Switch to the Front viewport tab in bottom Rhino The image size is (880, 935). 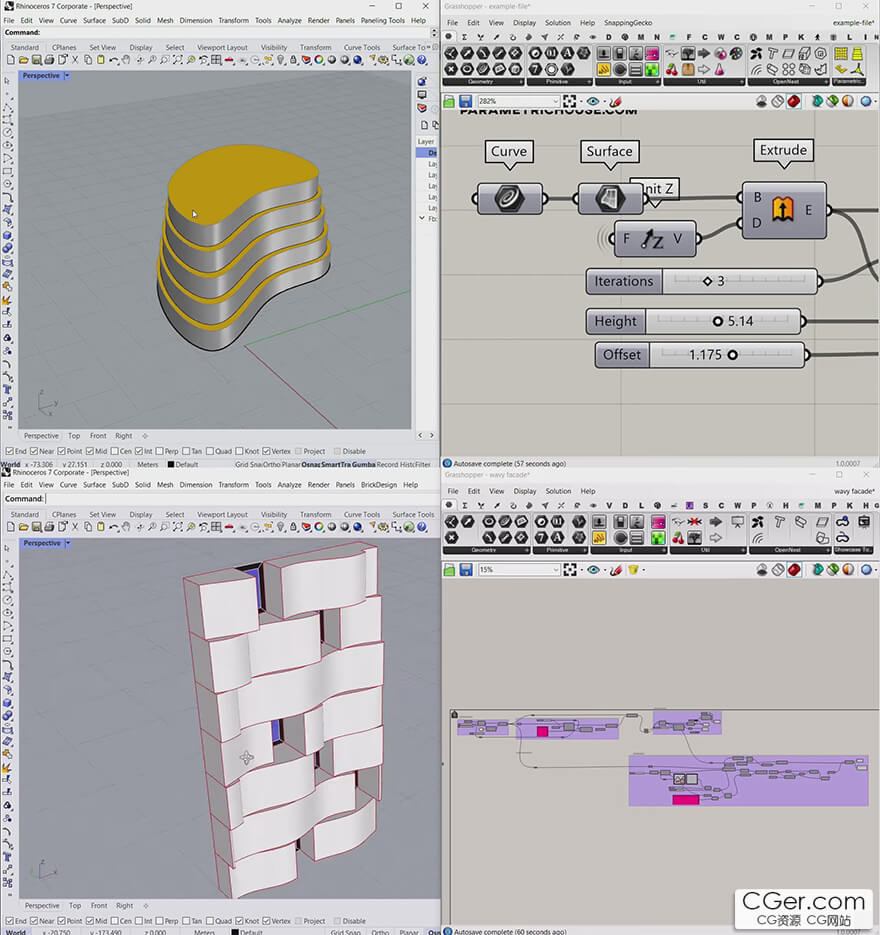click(99, 905)
